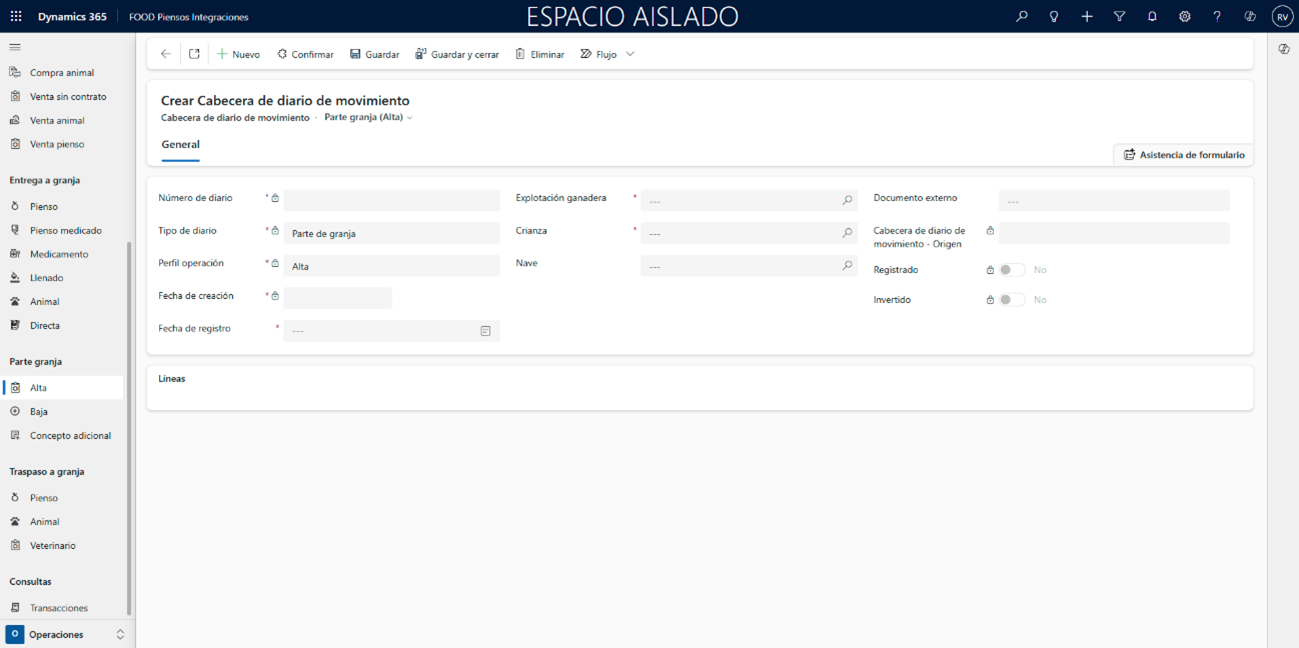Viewport: 1299px width, 648px height.
Task: Select the General tab
Action: 180,145
